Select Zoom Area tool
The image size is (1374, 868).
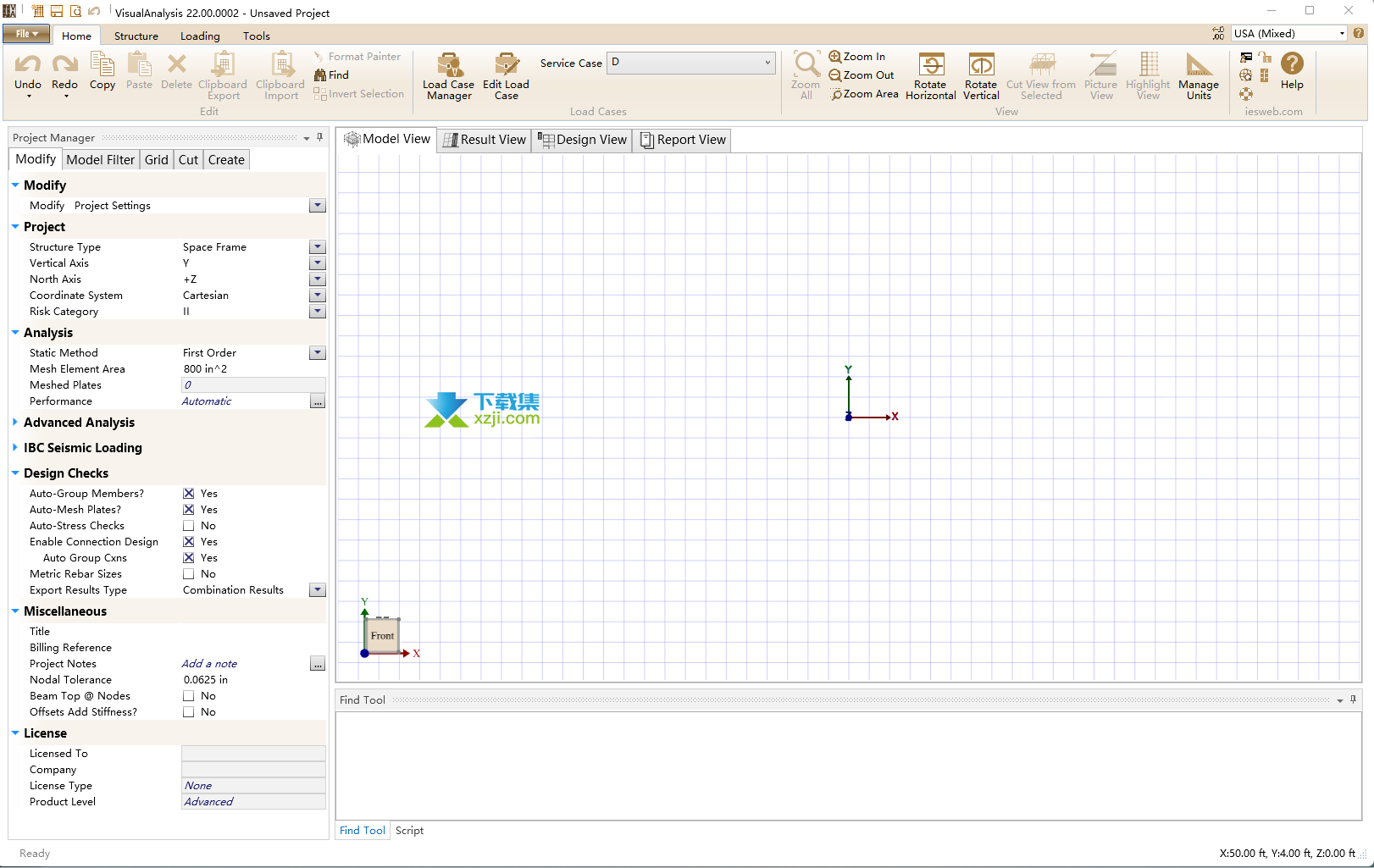point(864,94)
